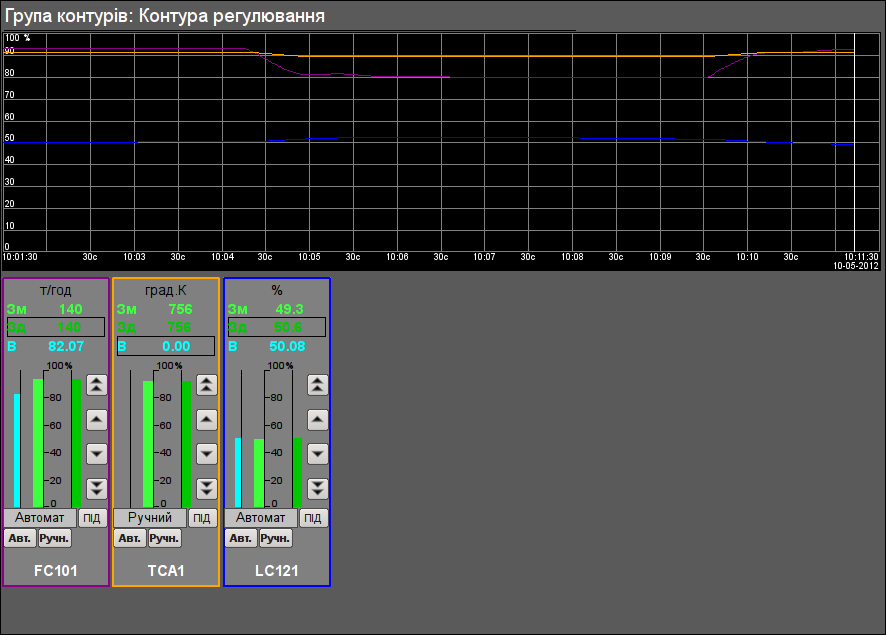The image size is (886, 635).
Task: Switch TCA1 to Ручн. mode
Action: tap(164, 538)
